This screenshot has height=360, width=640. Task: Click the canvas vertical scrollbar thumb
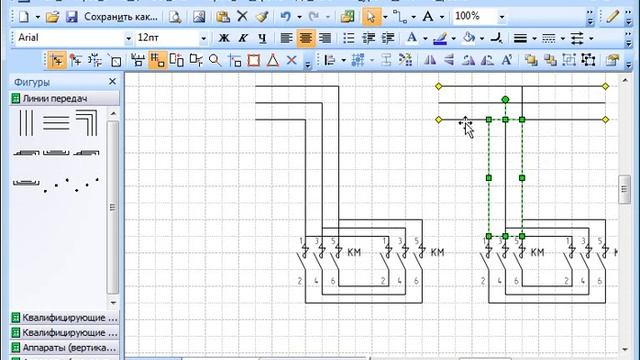pos(624,189)
